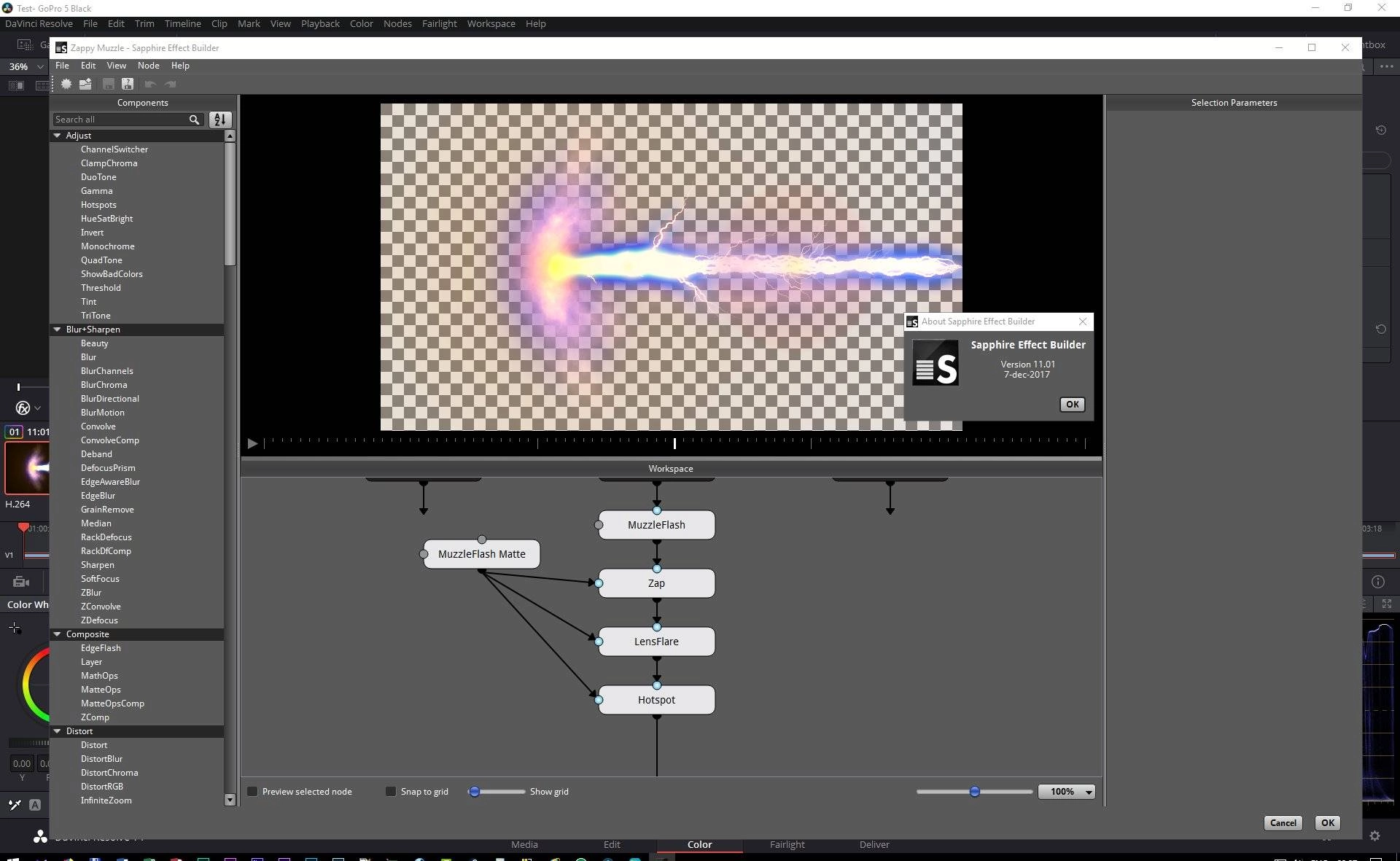Click the preview timeline playhead marker
This screenshot has height=861, width=1400.
(x=674, y=443)
